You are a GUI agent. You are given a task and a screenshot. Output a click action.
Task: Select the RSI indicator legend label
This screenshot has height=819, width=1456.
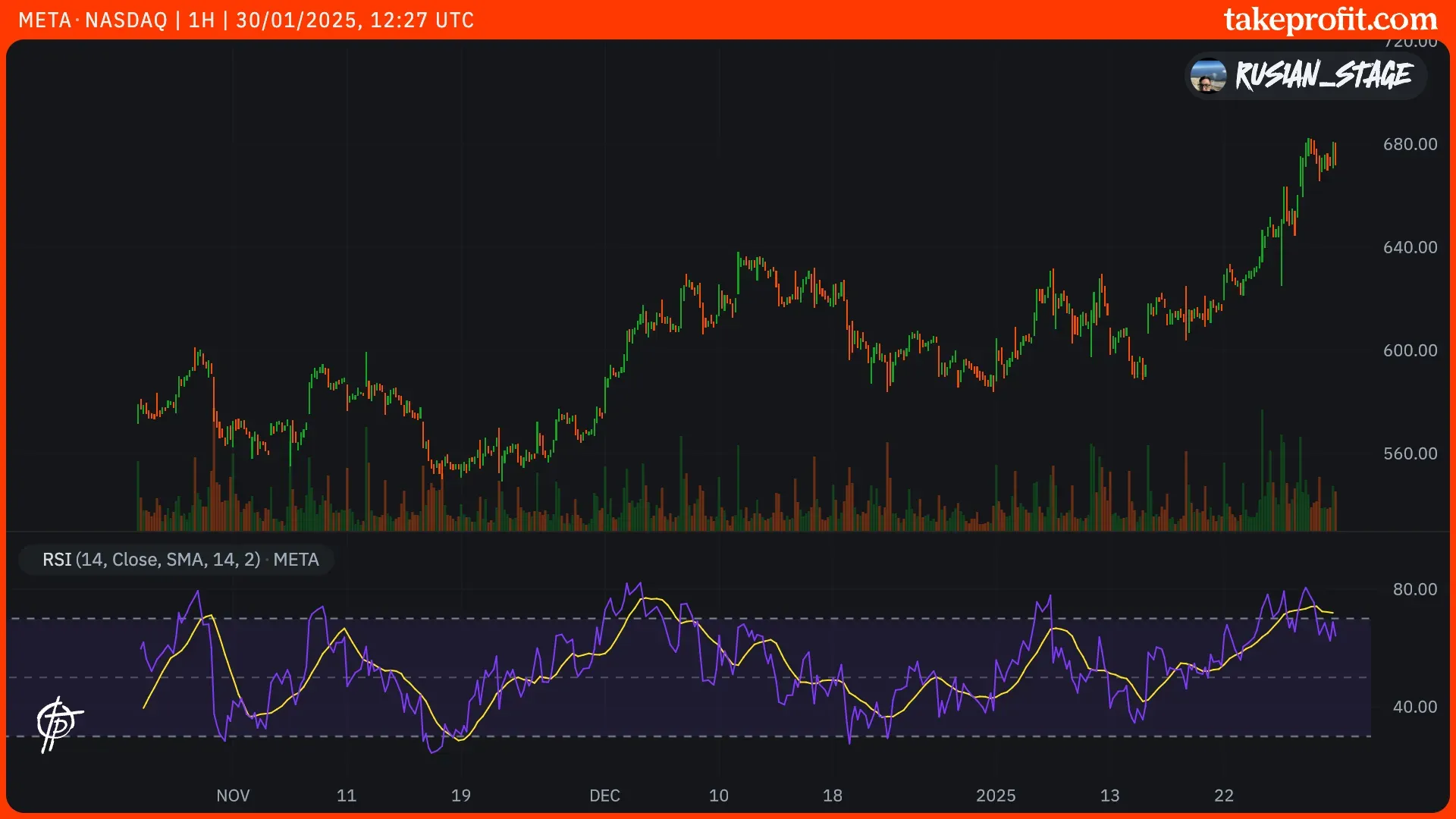click(180, 560)
